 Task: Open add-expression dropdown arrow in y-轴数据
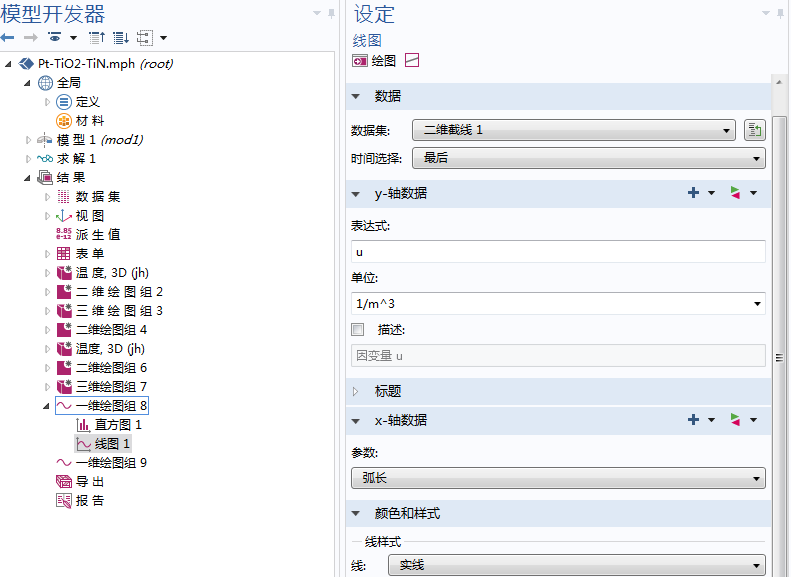coord(711,193)
